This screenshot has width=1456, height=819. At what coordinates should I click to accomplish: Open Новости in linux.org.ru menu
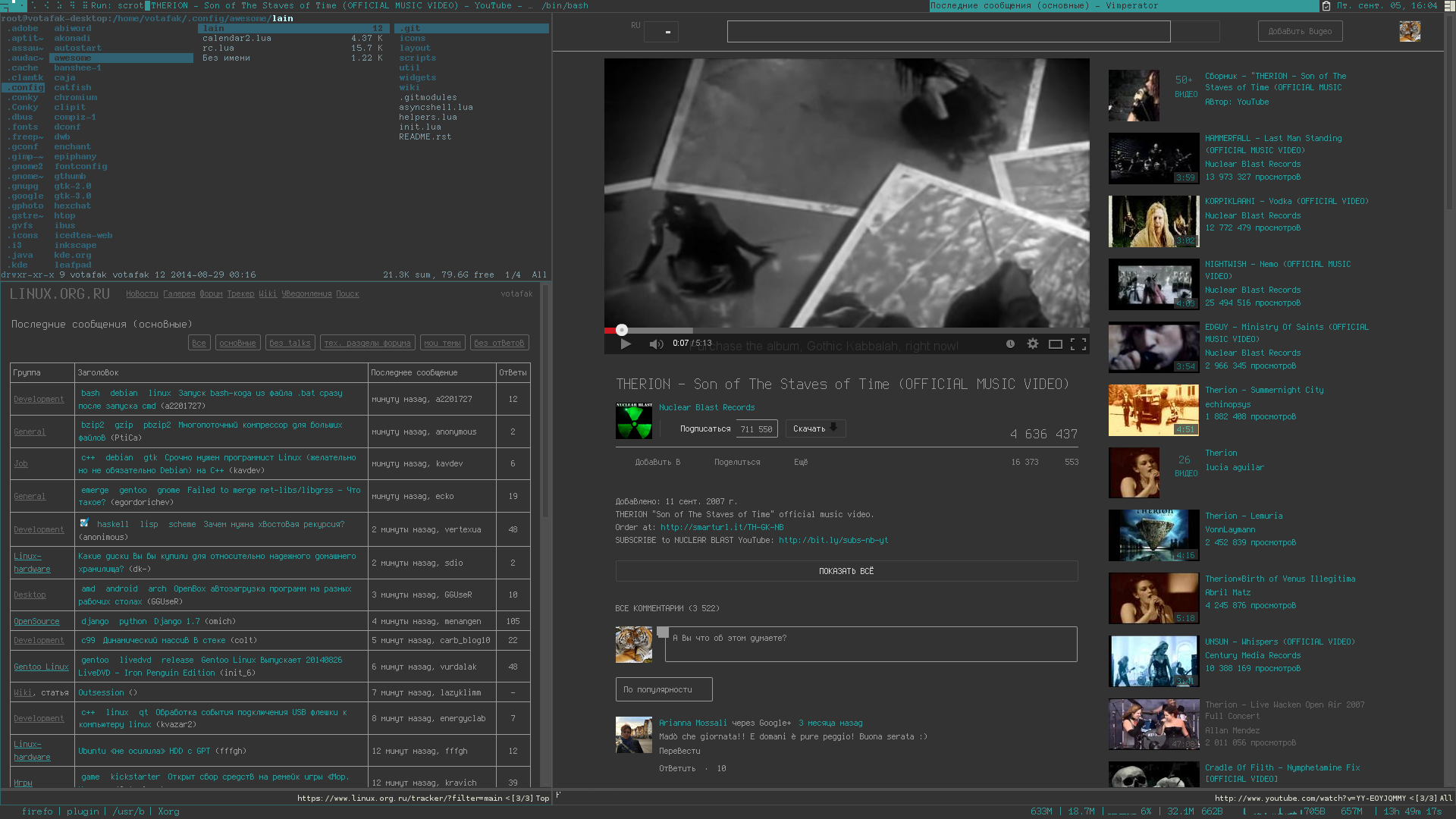[x=142, y=294]
